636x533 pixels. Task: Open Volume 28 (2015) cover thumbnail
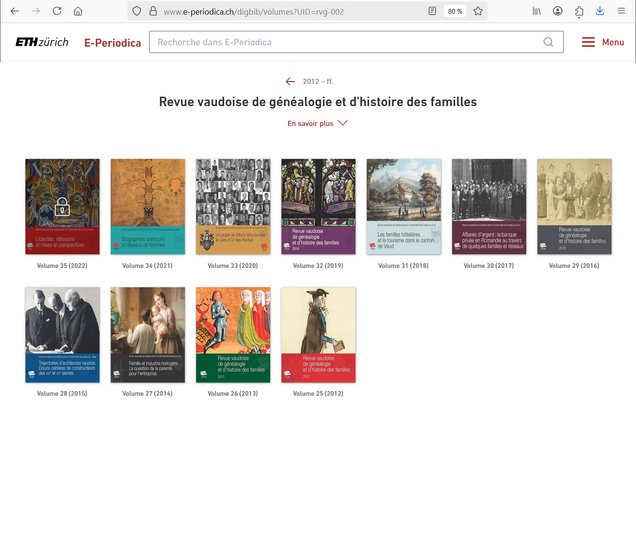coord(62,335)
